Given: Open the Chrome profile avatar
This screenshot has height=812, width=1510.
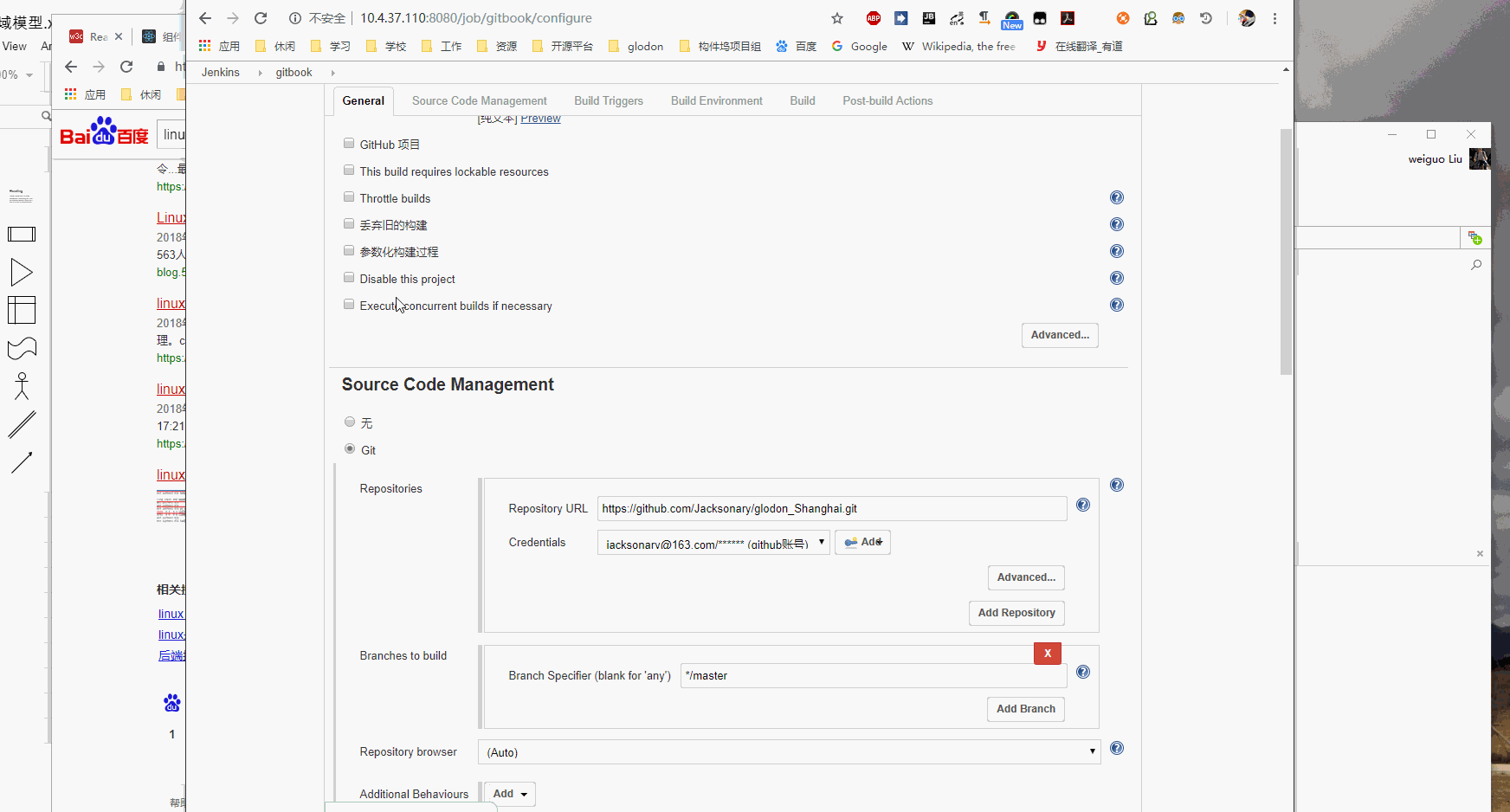Looking at the screenshot, I should (x=1247, y=18).
